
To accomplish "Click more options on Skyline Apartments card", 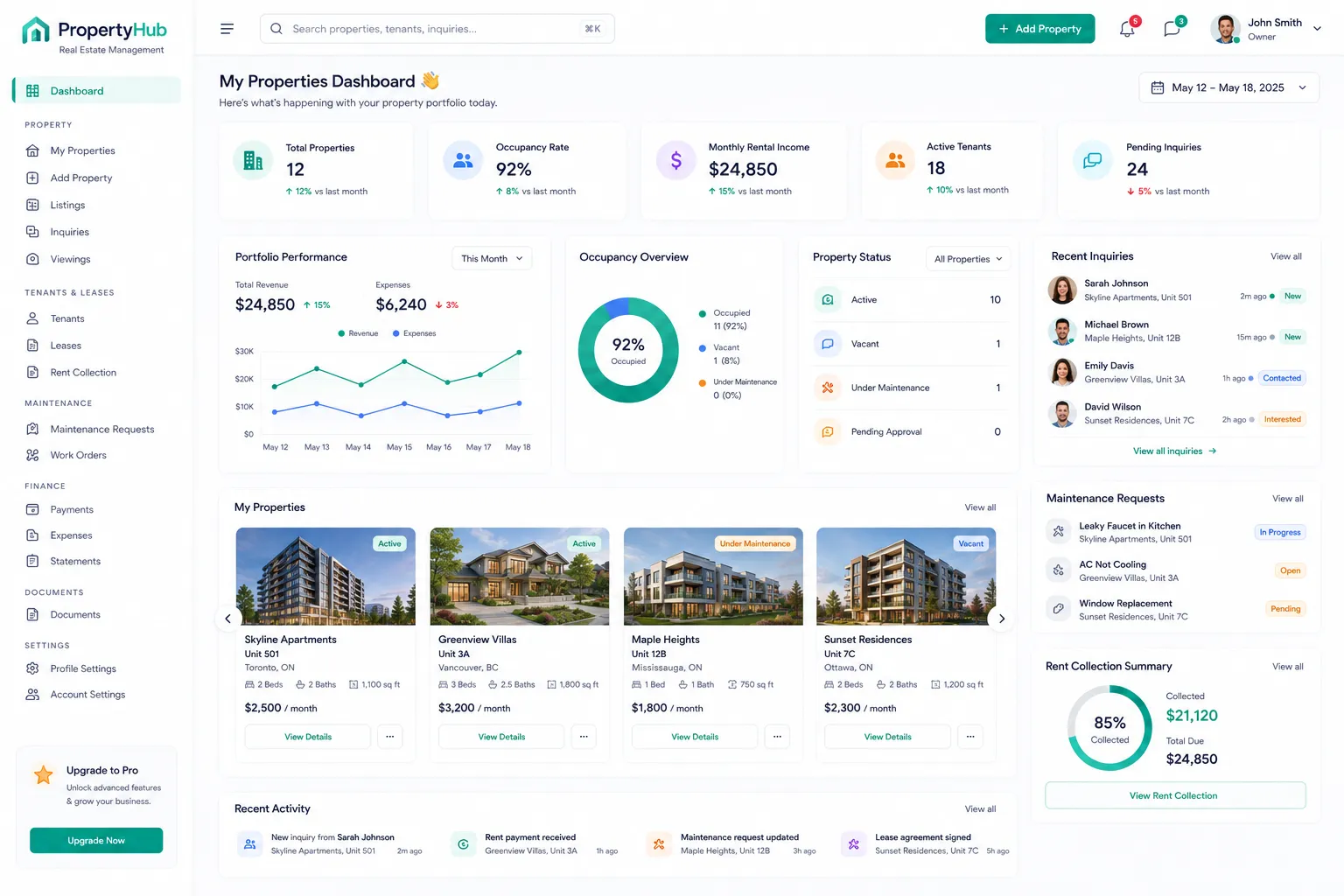I will pos(390,737).
